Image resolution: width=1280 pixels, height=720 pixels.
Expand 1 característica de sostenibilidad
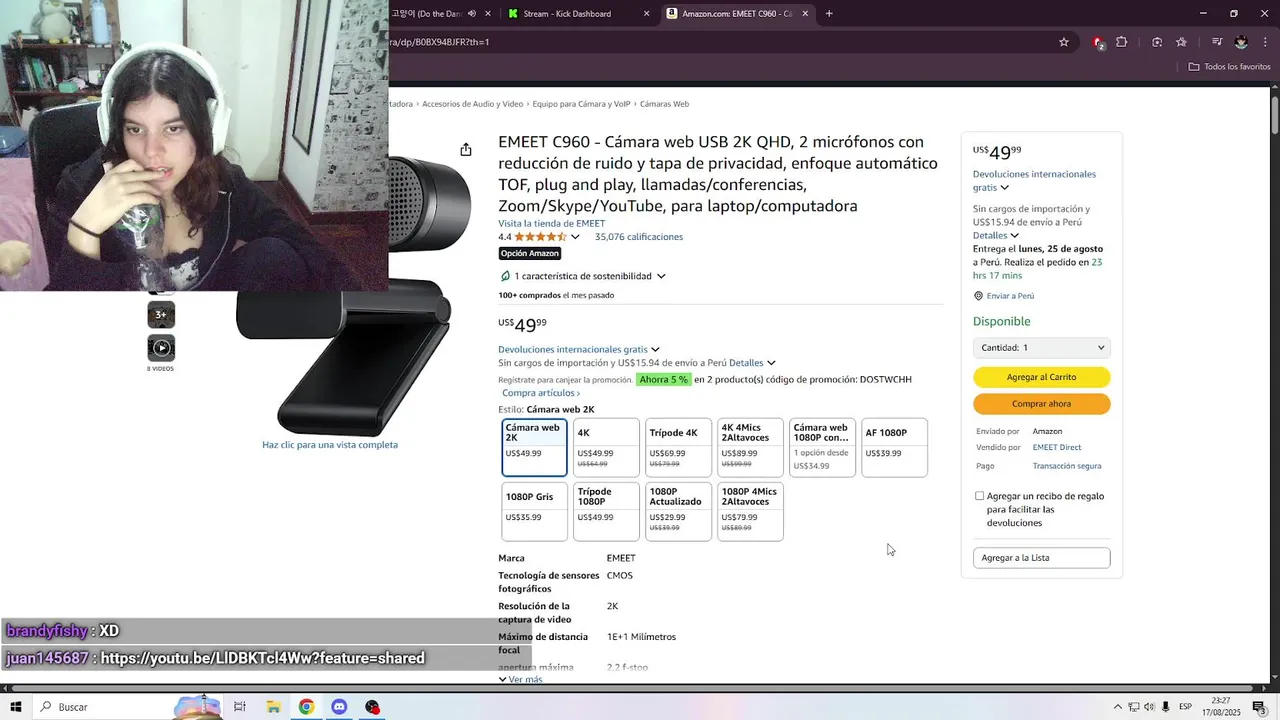pyautogui.click(x=588, y=276)
